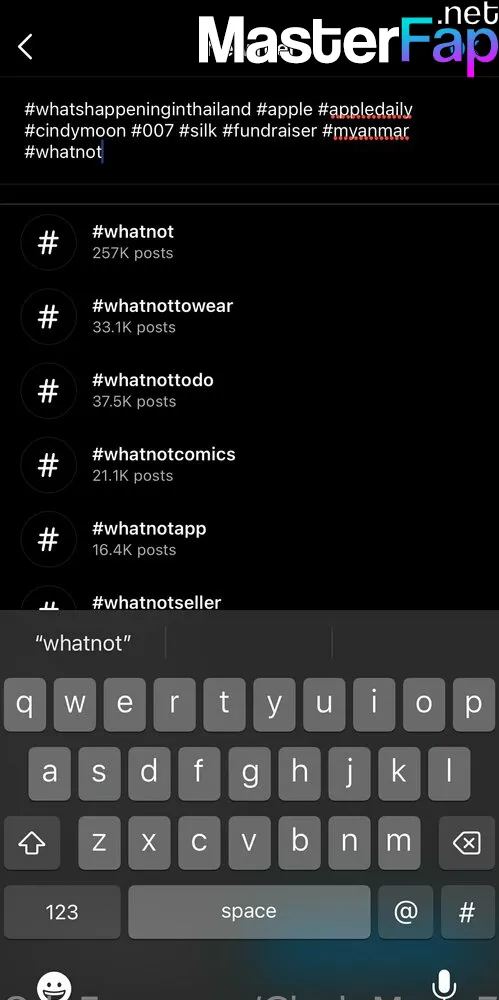Screen dimensions: 499x1000
Task: Tap the shift arrow key
Action: pyautogui.click(x=32, y=844)
